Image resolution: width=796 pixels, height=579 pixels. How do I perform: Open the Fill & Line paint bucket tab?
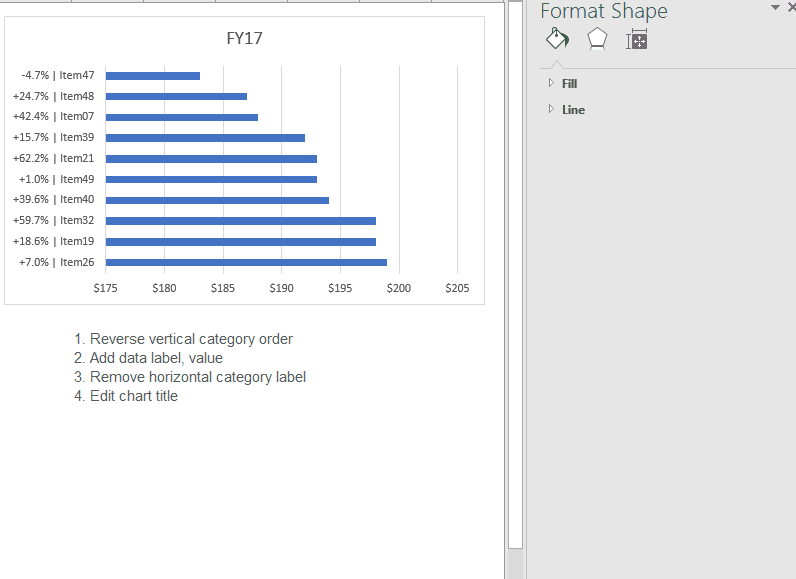pyautogui.click(x=557, y=39)
